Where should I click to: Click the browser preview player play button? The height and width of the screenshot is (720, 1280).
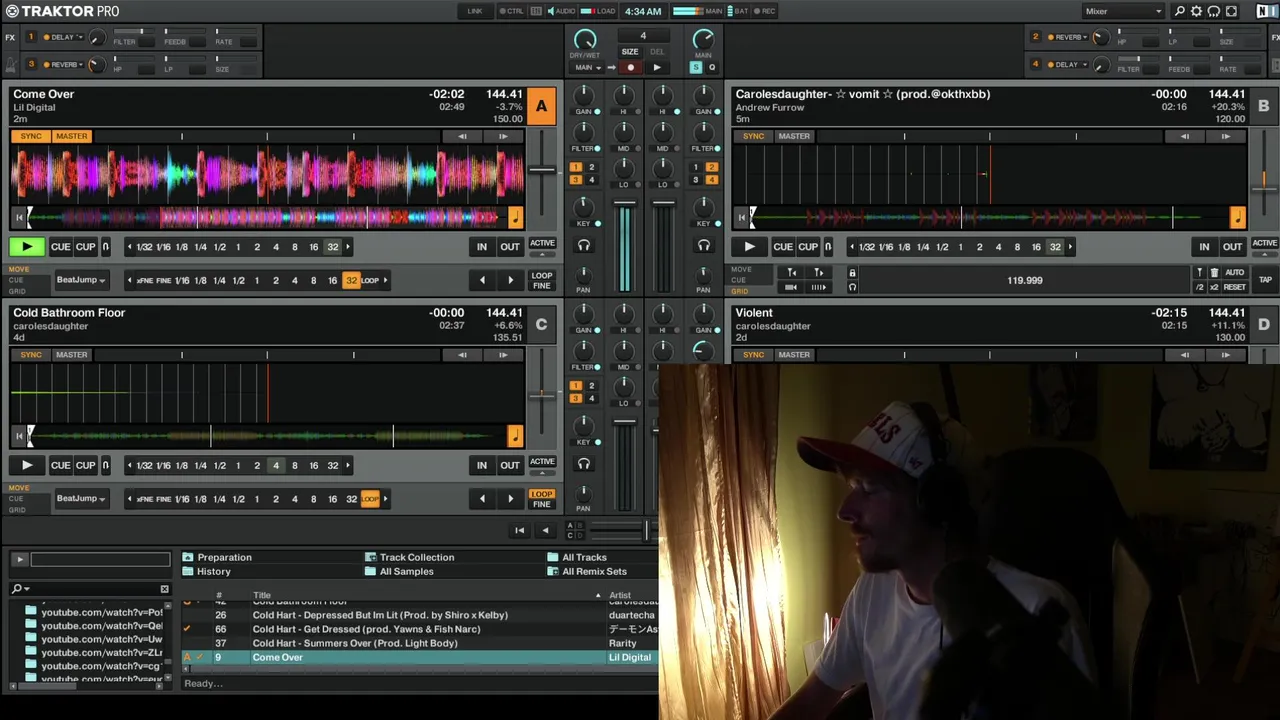19,559
